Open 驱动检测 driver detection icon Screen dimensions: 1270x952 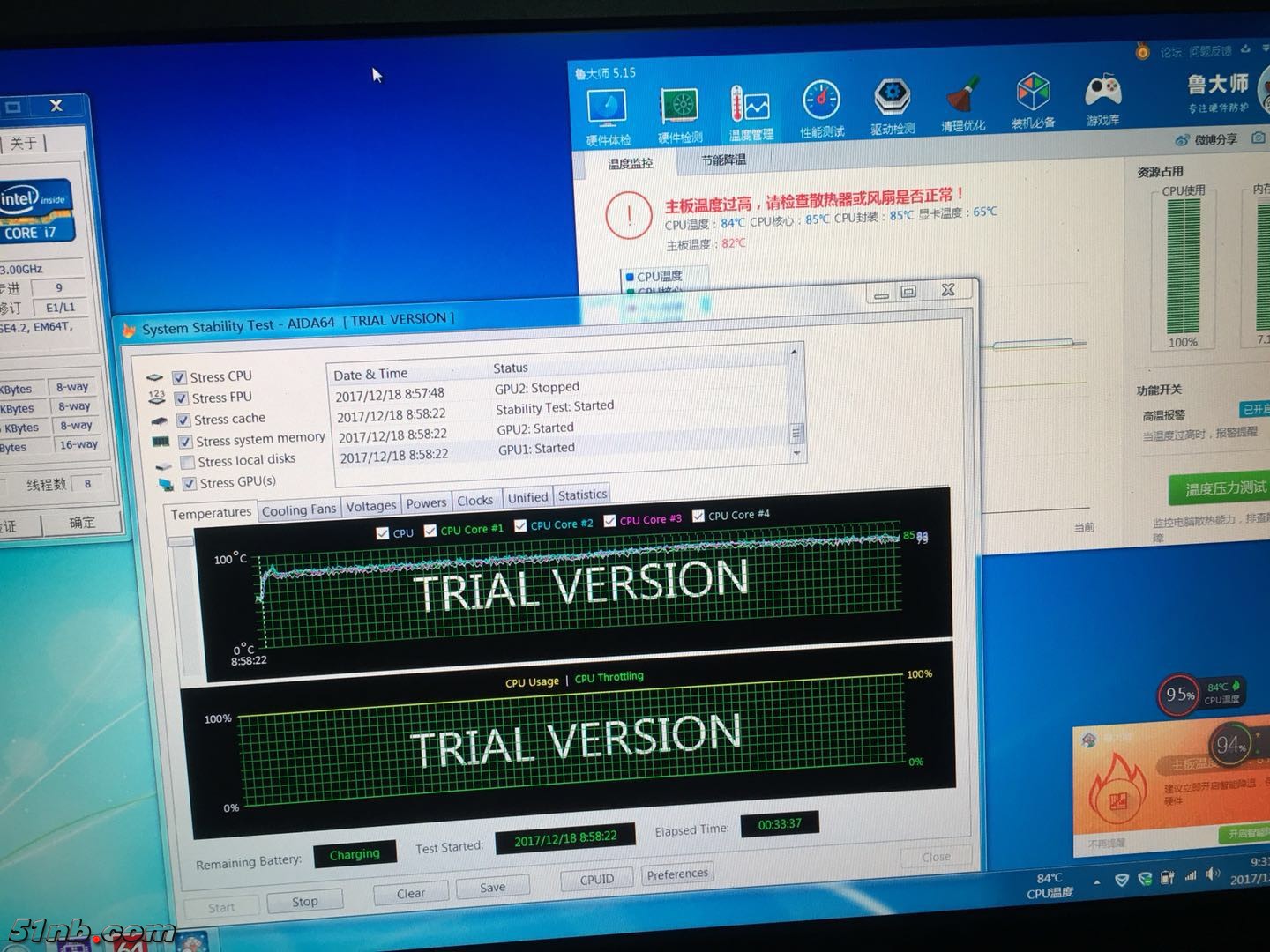tap(893, 106)
